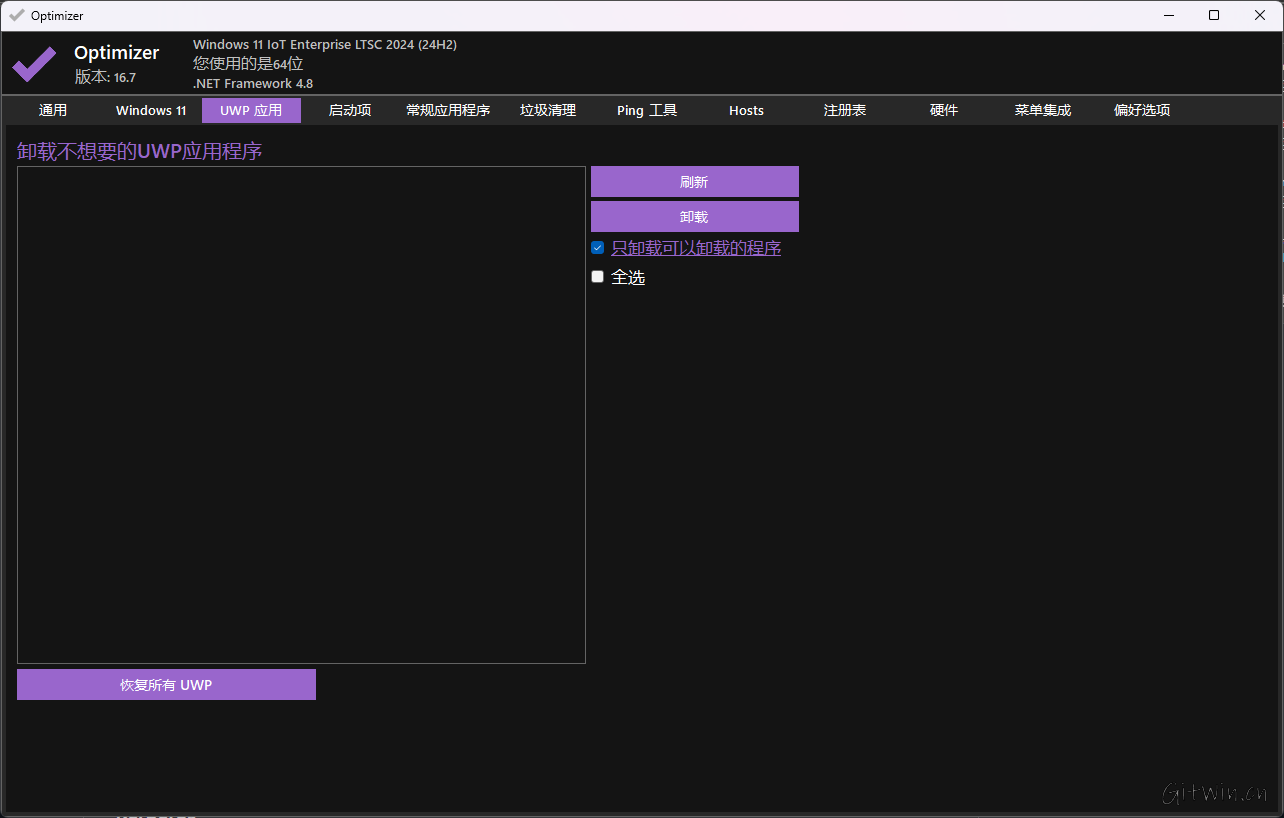The image size is (1284, 818).
Task: Enable the 全选 checkbox
Action: [x=597, y=276]
